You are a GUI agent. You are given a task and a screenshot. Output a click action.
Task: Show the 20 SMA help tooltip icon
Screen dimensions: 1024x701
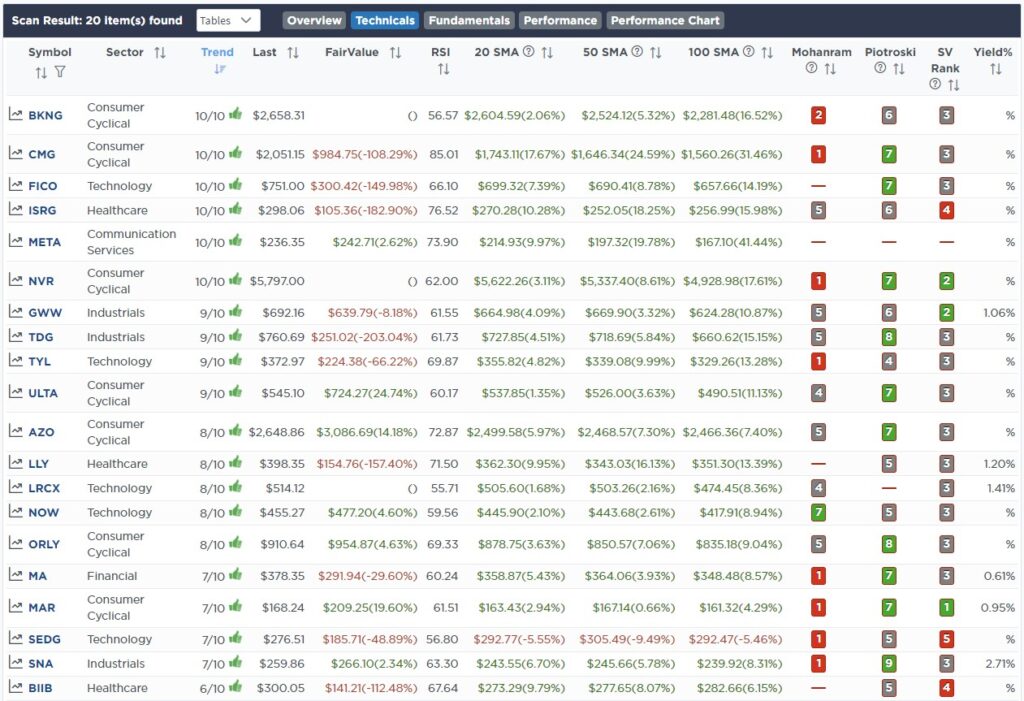tap(528, 52)
